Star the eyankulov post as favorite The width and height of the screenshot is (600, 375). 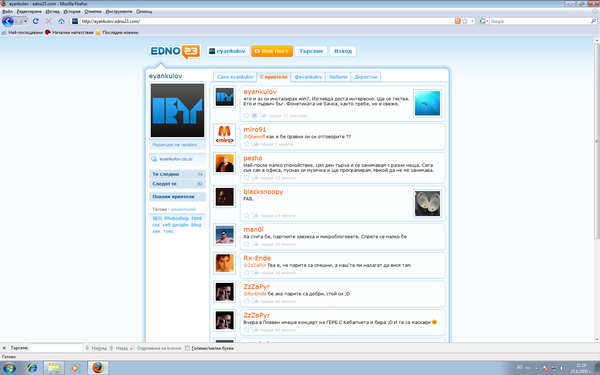coord(246,115)
